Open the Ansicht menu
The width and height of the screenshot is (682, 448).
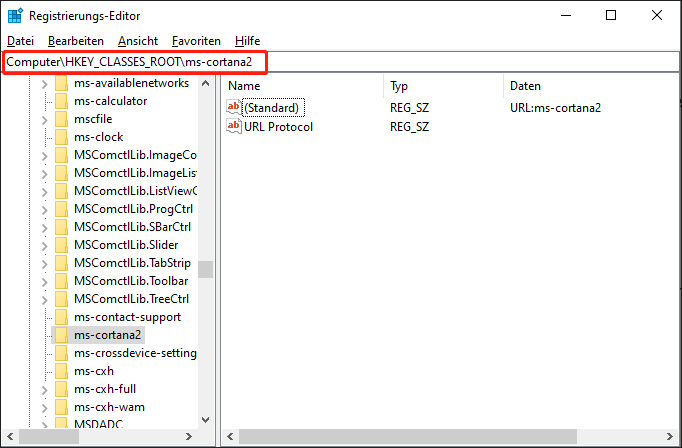coord(138,41)
